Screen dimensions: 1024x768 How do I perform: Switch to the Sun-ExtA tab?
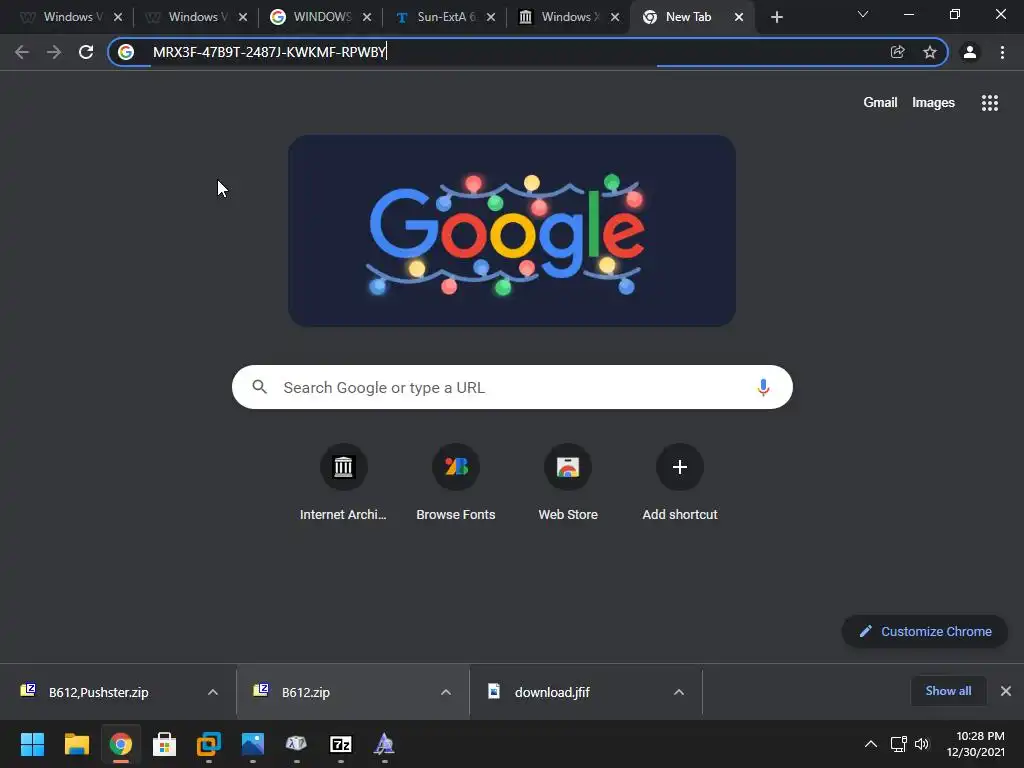[x=444, y=17]
